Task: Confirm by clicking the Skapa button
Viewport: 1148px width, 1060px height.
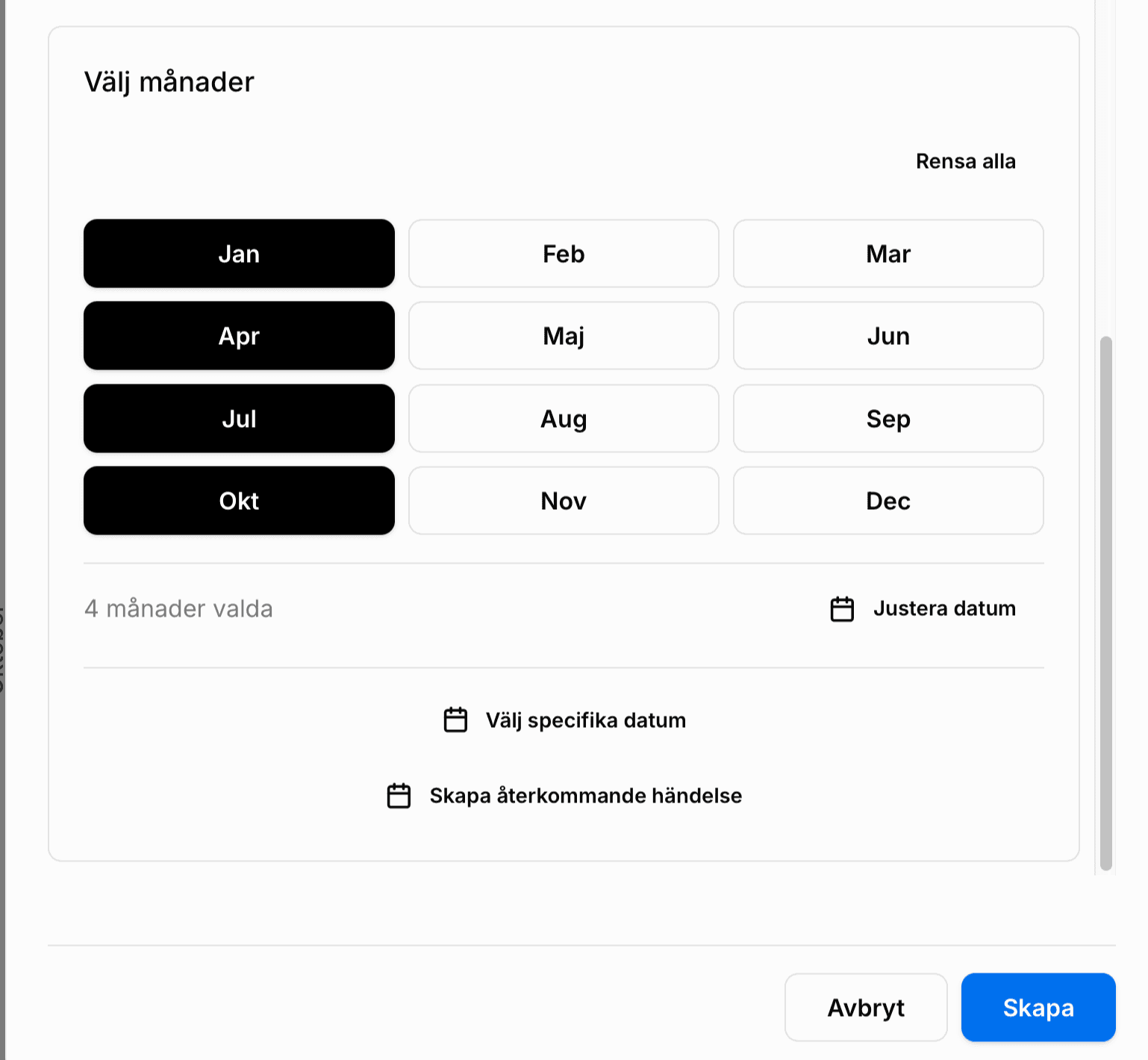Action: coord(1038,1007)
